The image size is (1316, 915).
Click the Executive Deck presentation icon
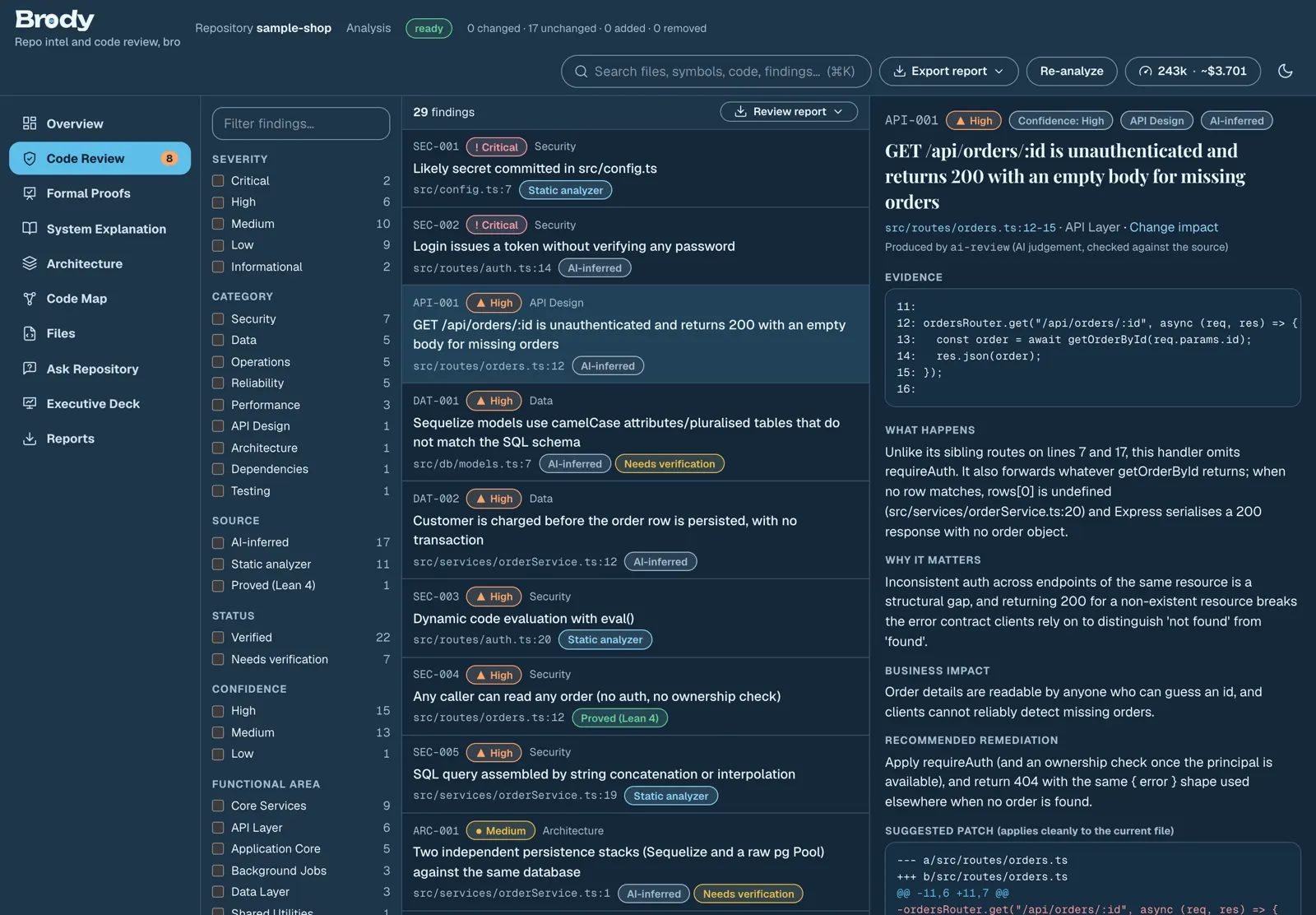[30, 403]
